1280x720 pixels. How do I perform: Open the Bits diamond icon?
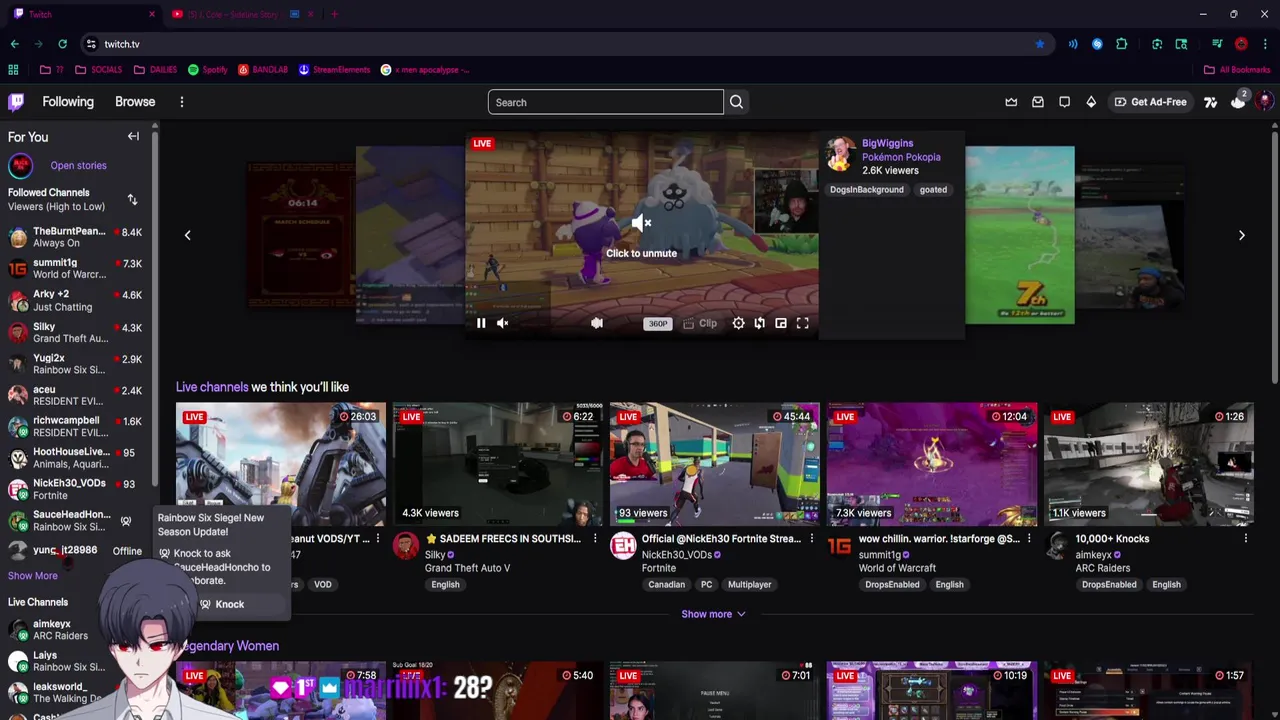pos(1091,102)
